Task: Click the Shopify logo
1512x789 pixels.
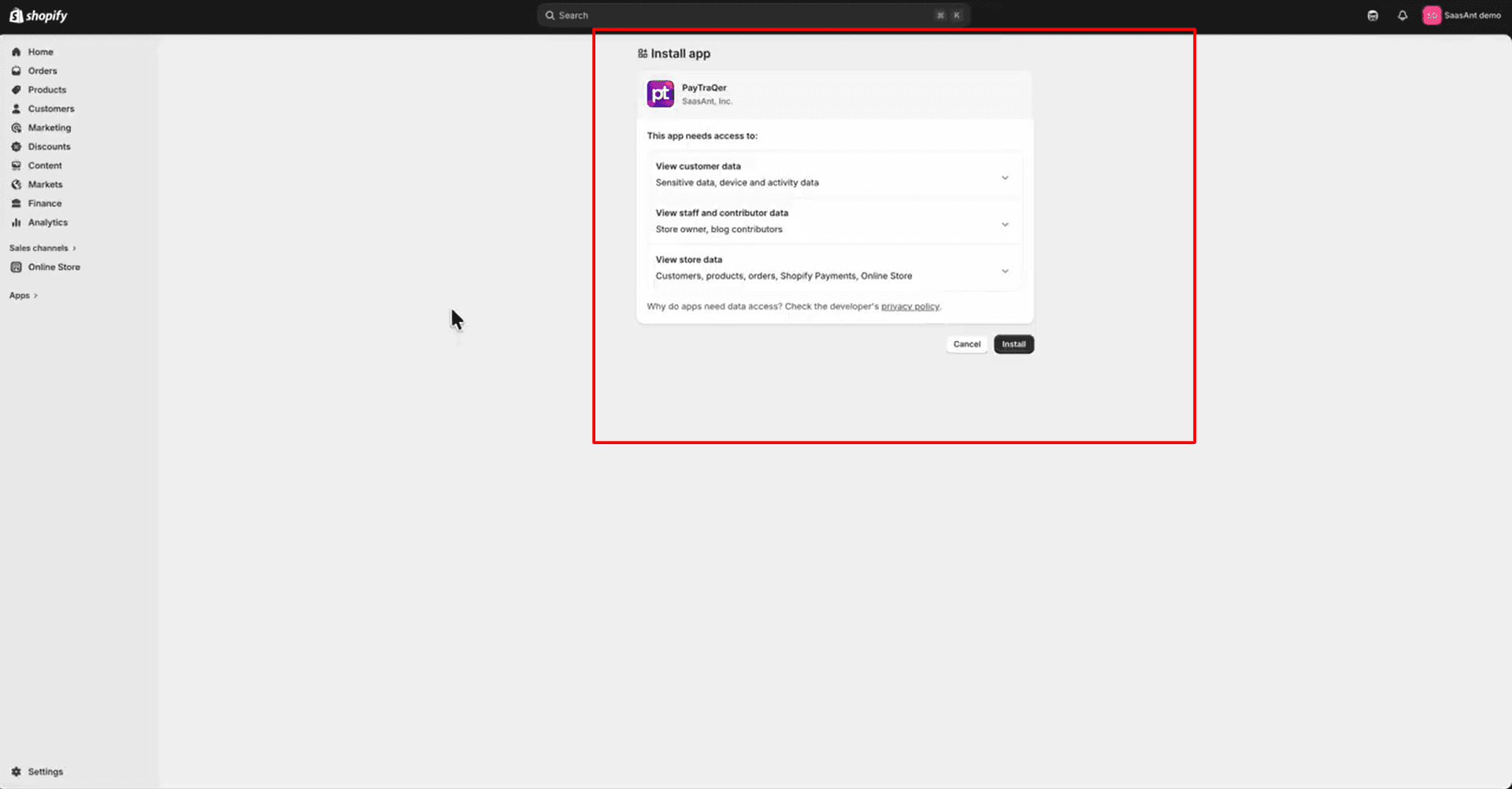Action: click(x=39, y=16)
